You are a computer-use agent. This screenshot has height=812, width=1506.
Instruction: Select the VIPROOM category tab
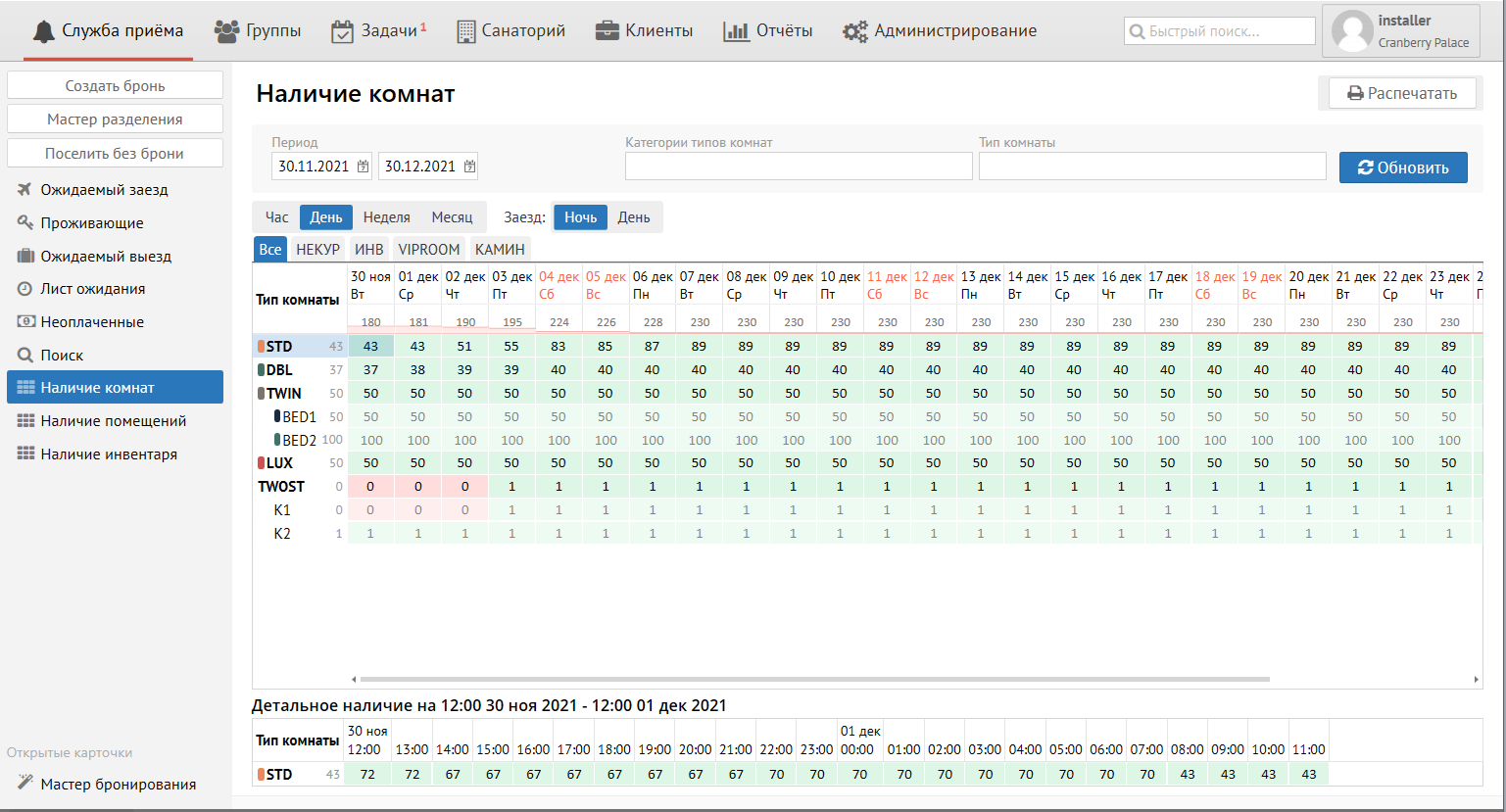point(428,250)
